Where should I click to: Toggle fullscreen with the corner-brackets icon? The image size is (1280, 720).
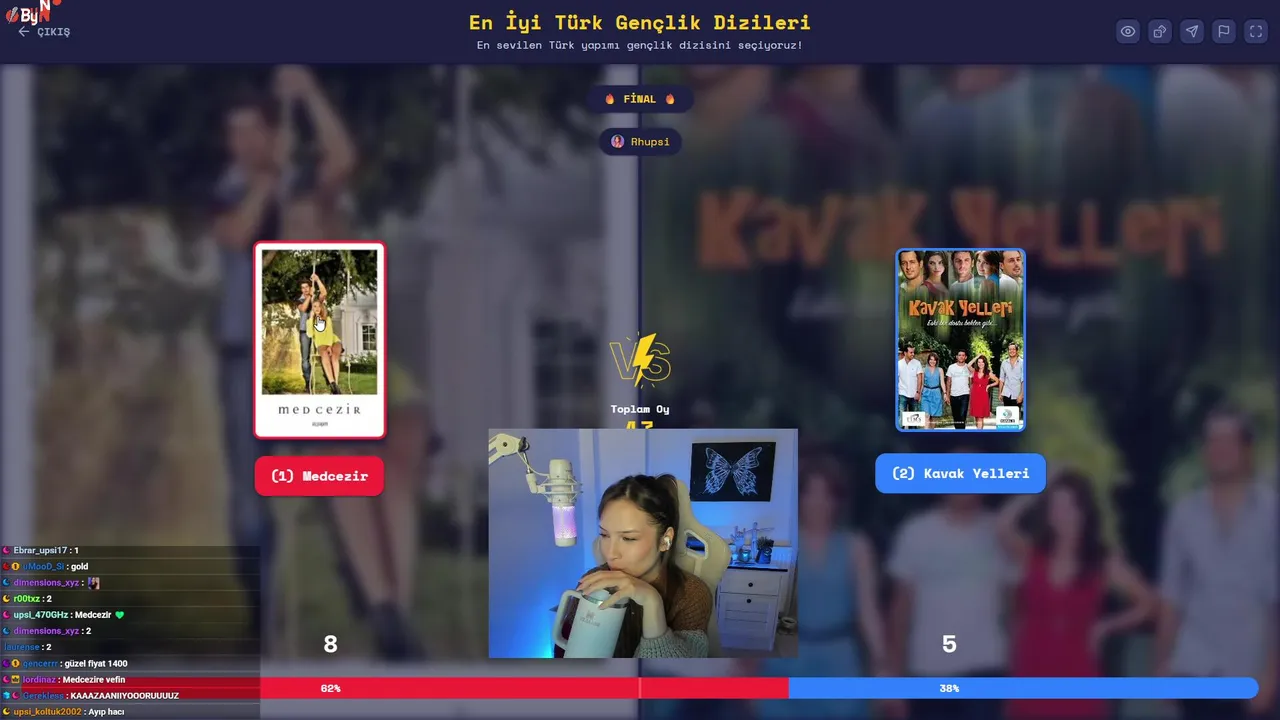[1256, 31]
